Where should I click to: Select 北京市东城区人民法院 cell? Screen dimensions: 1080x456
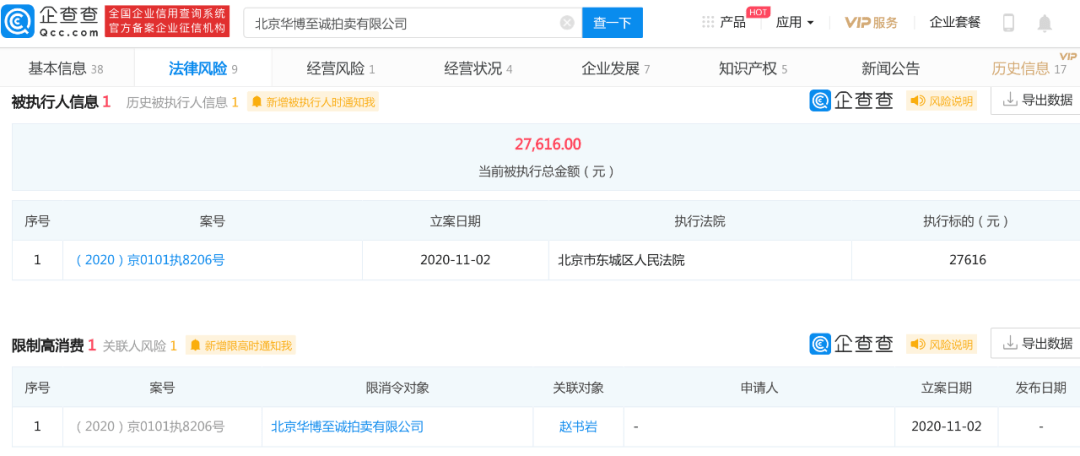(x=621, y=260)
